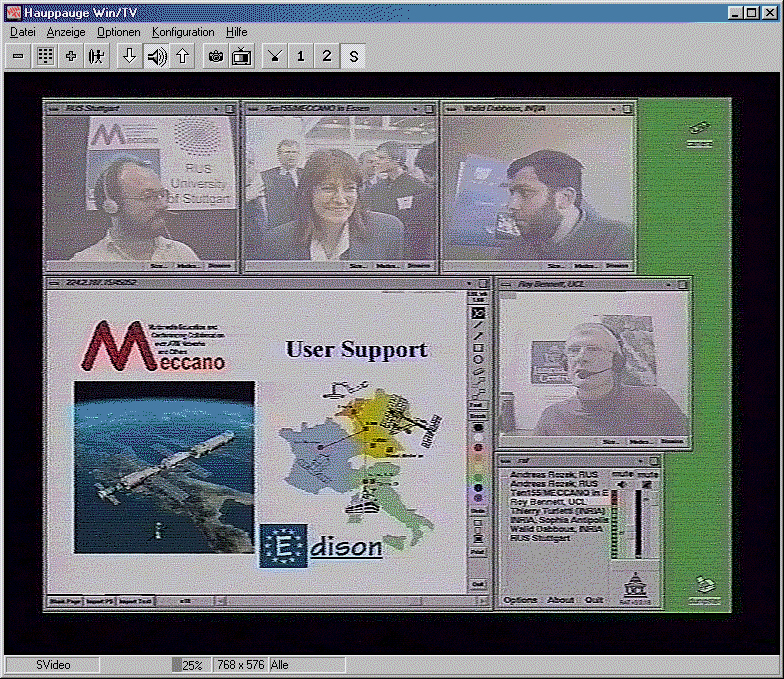Click the User Support heading on whiteboard
The width and height of the screenshot is (784, 679).
(x=356, y=350)
